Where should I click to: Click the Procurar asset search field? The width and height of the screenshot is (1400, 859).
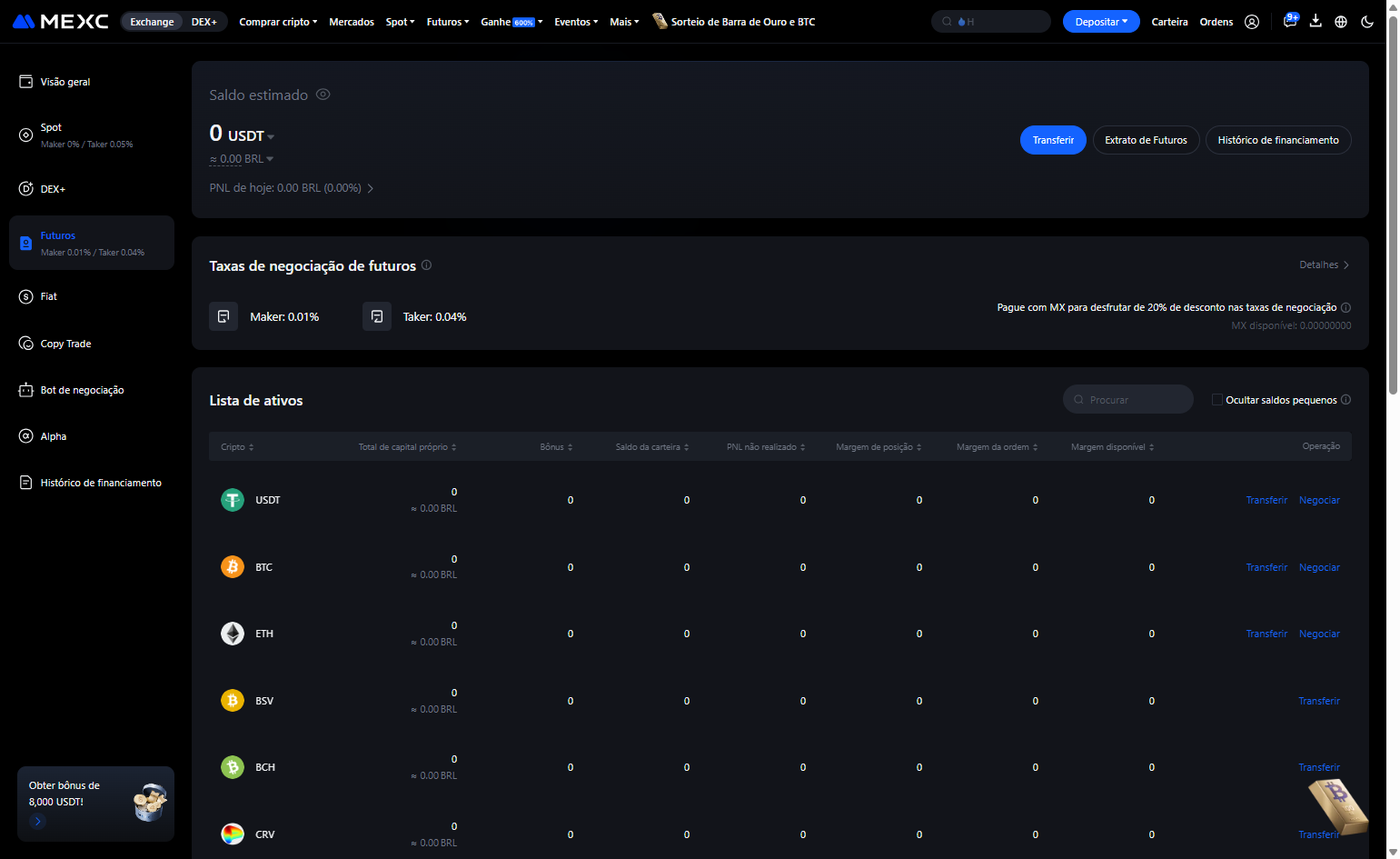click(x=1128, y=400)
